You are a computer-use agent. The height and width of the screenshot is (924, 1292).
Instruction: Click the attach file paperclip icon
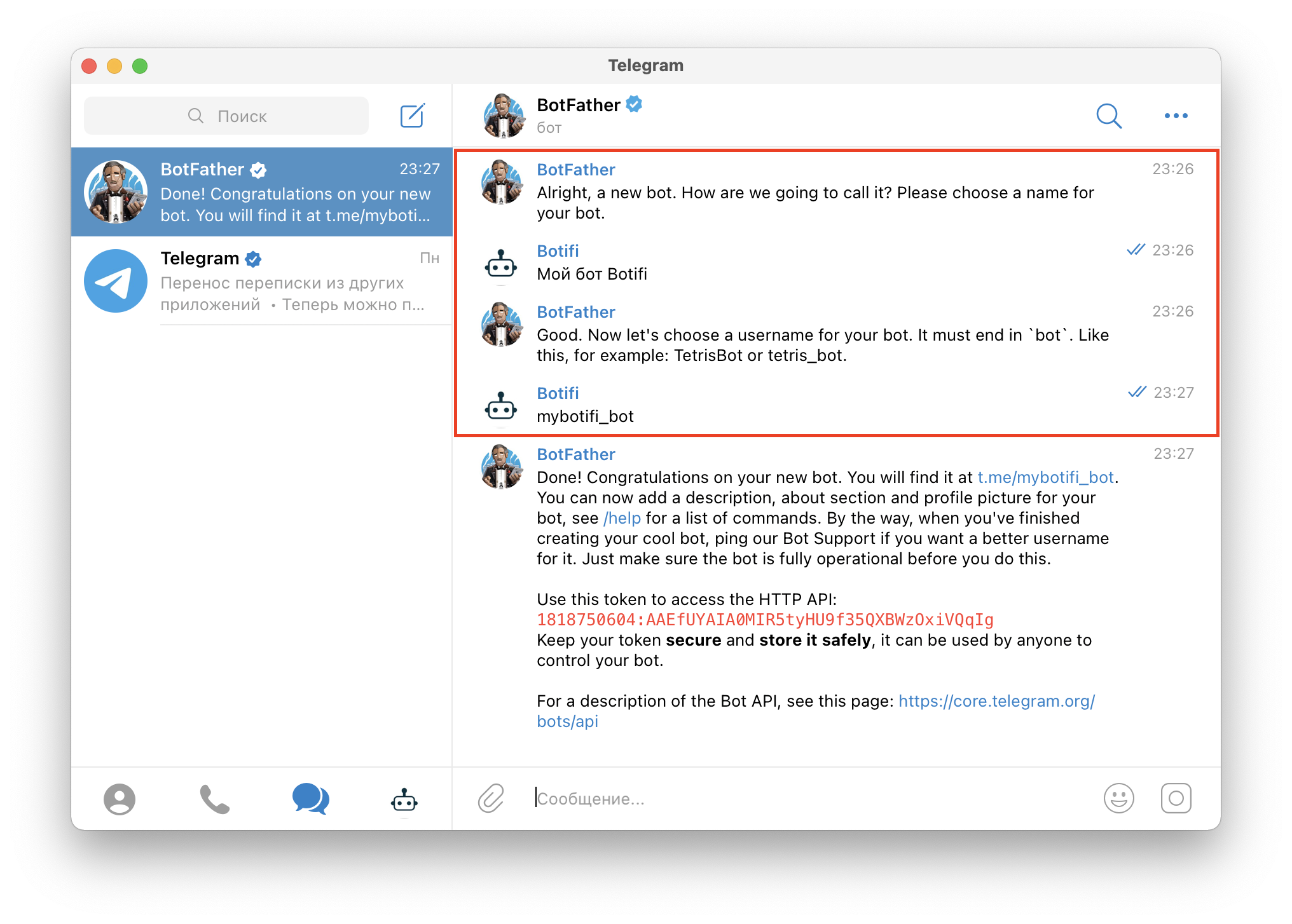pyautogui.click(x=491, y=798)
